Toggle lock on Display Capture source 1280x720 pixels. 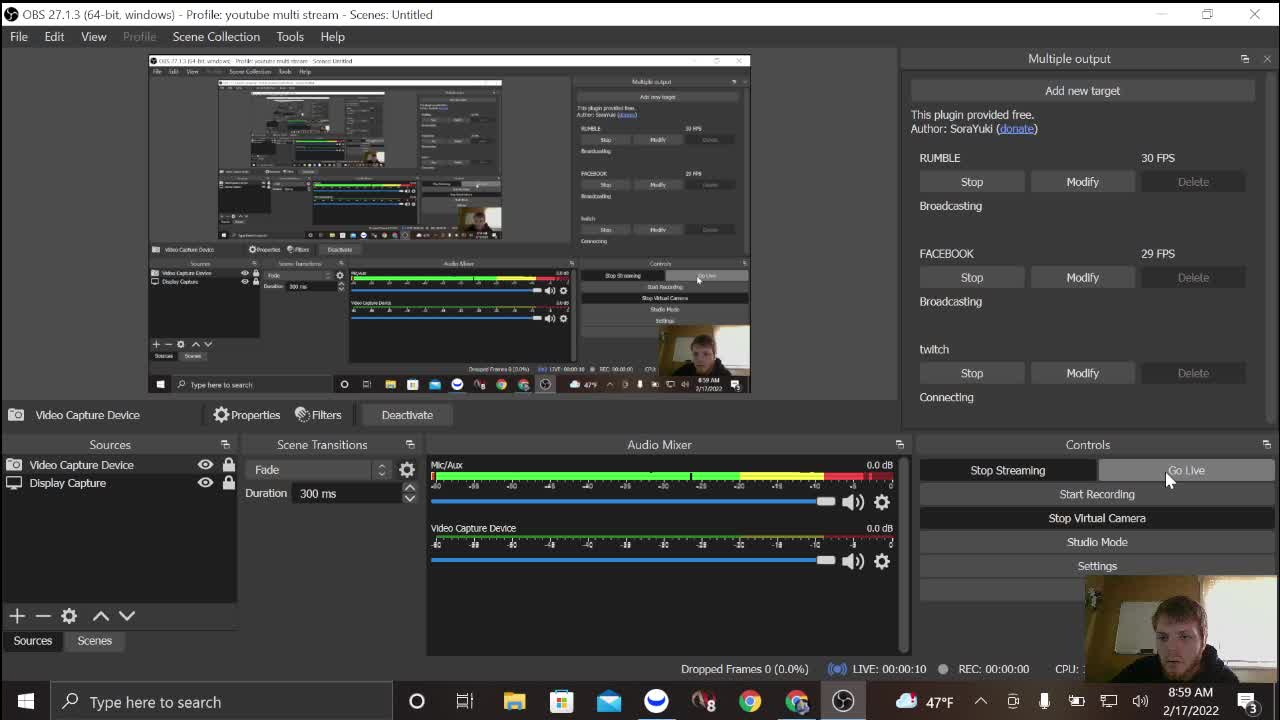pos(228,483)
